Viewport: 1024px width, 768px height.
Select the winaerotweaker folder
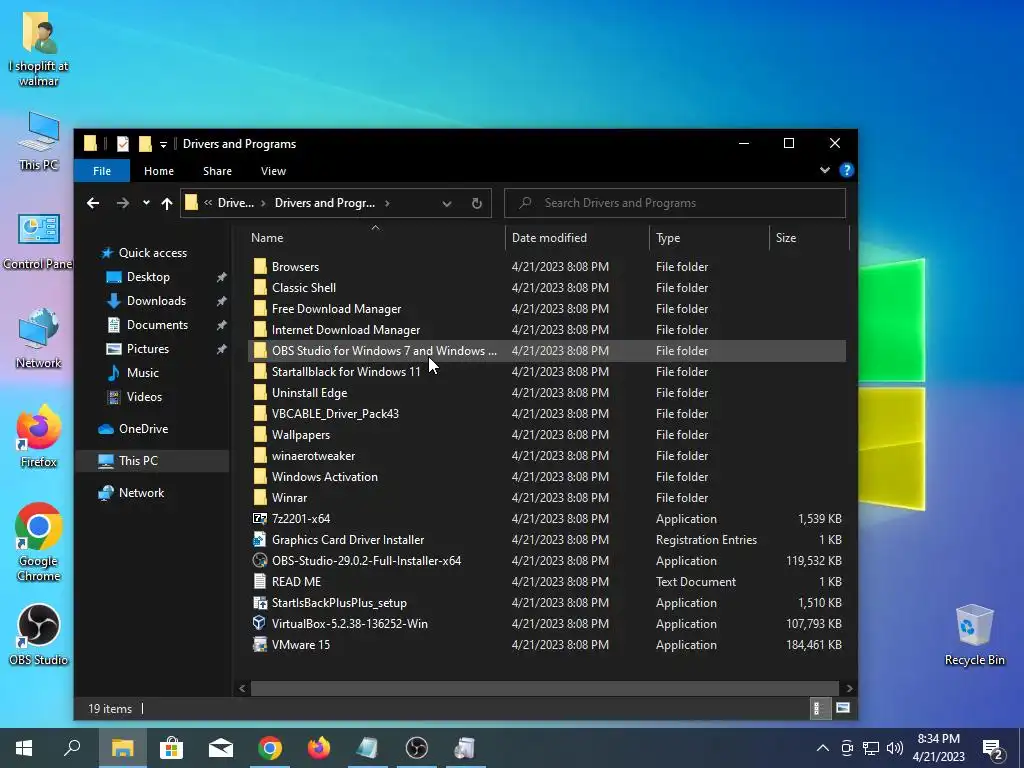pos(313,455)
